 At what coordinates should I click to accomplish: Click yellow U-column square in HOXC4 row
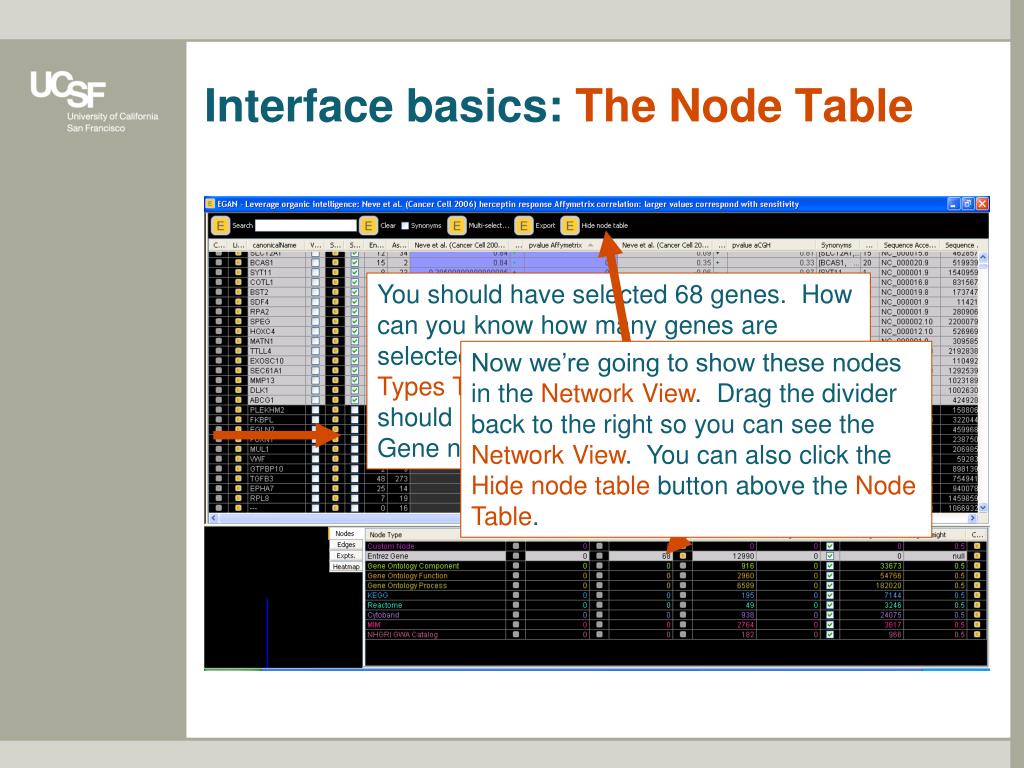coord(238,331)
